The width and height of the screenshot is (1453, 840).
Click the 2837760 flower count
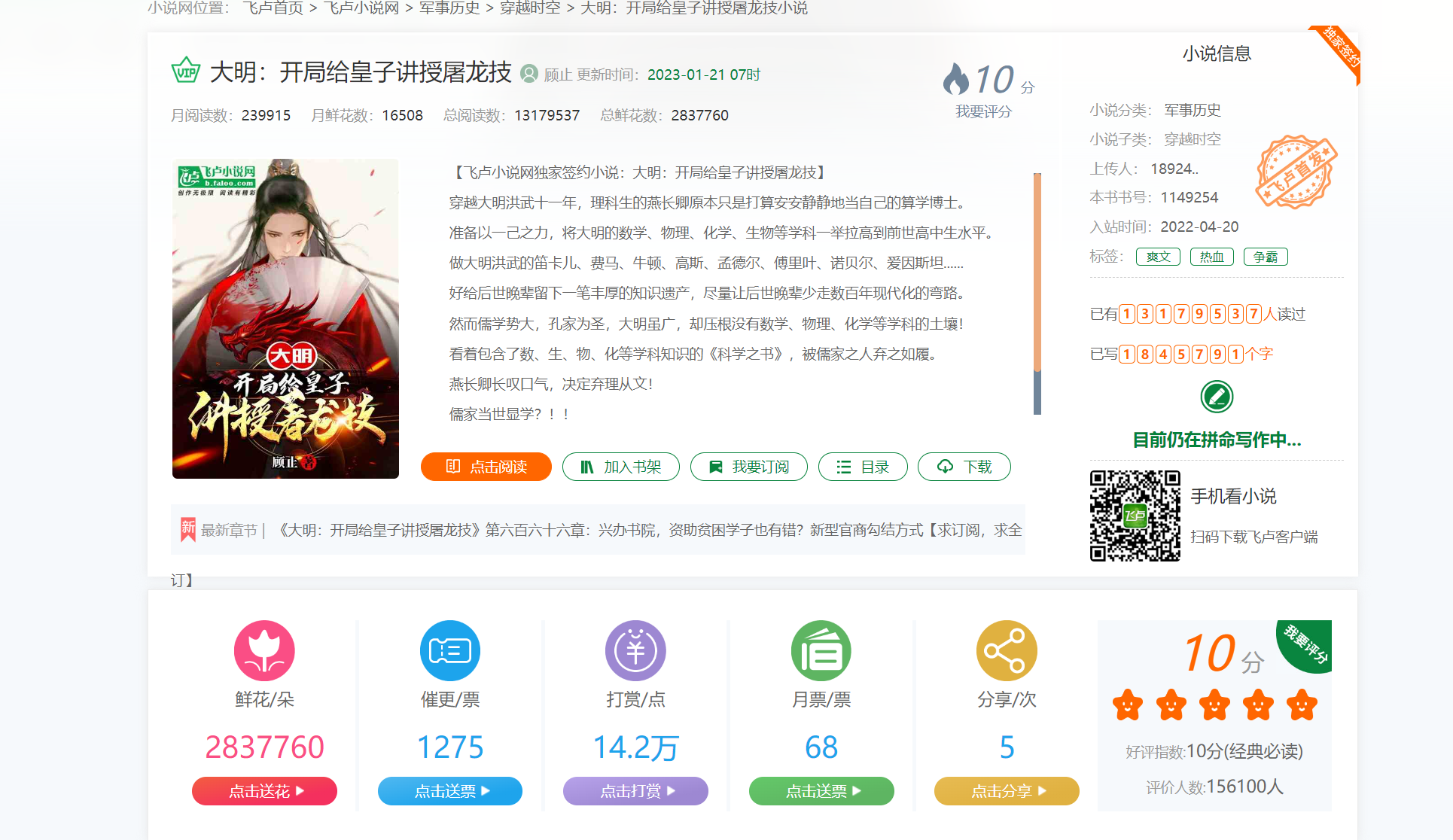click(264, 747)
